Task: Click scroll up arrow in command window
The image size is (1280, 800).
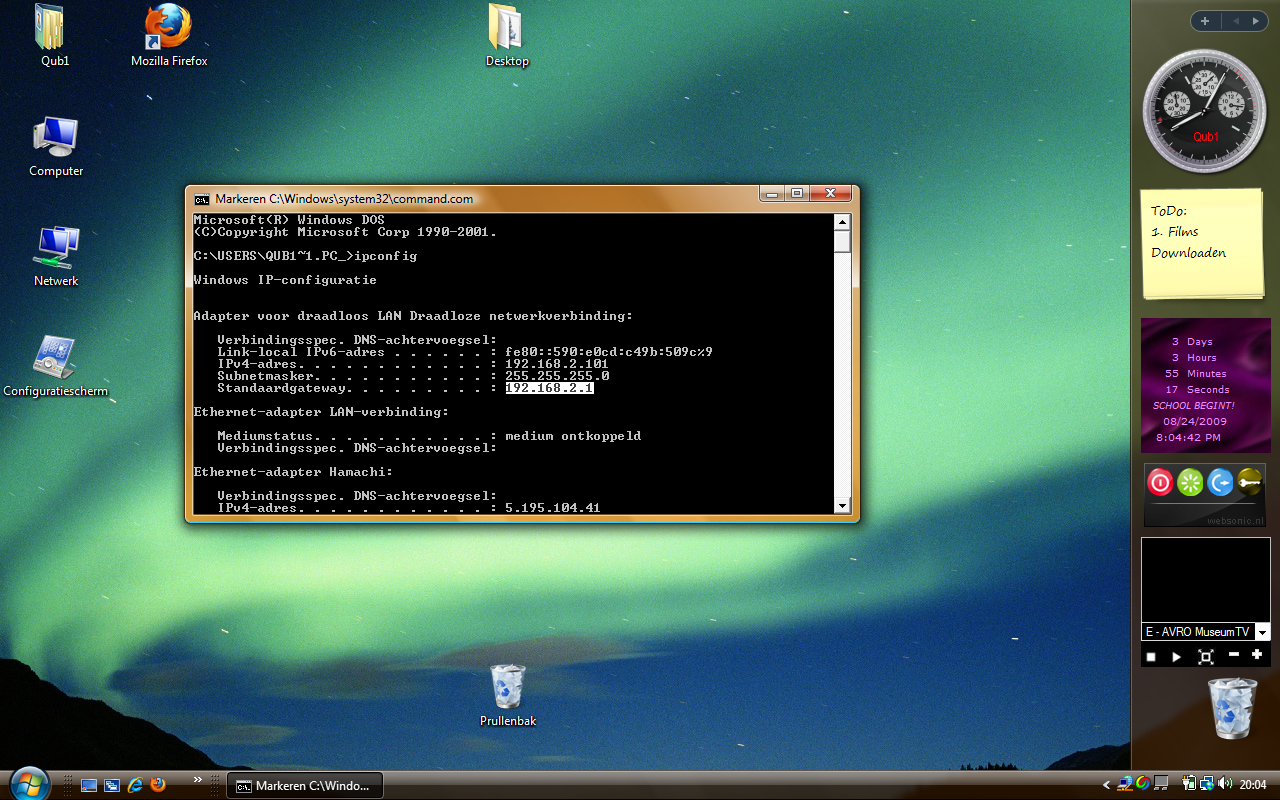Action: [x=842, y=222]
